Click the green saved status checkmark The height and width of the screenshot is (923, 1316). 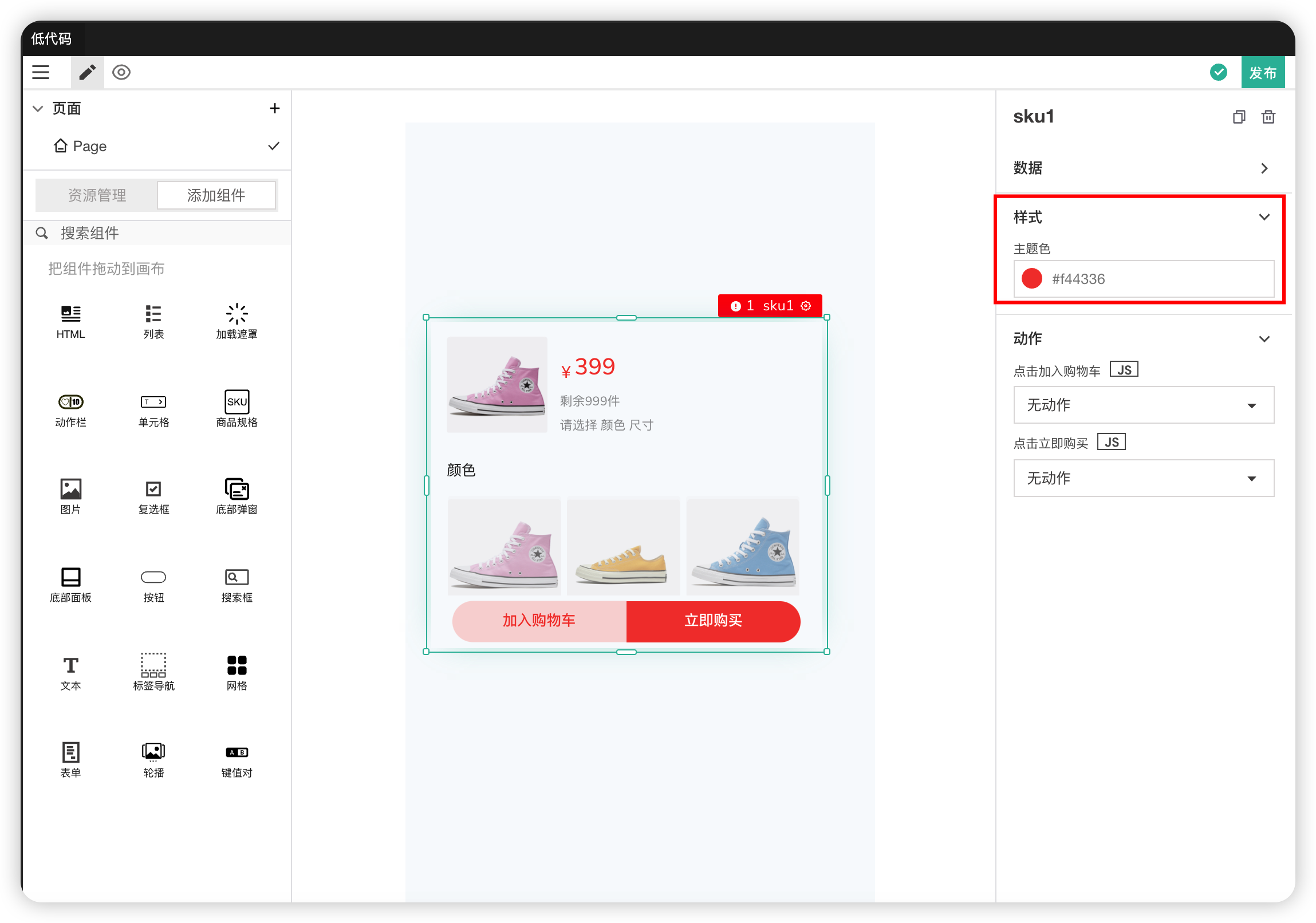point(1218,72)
